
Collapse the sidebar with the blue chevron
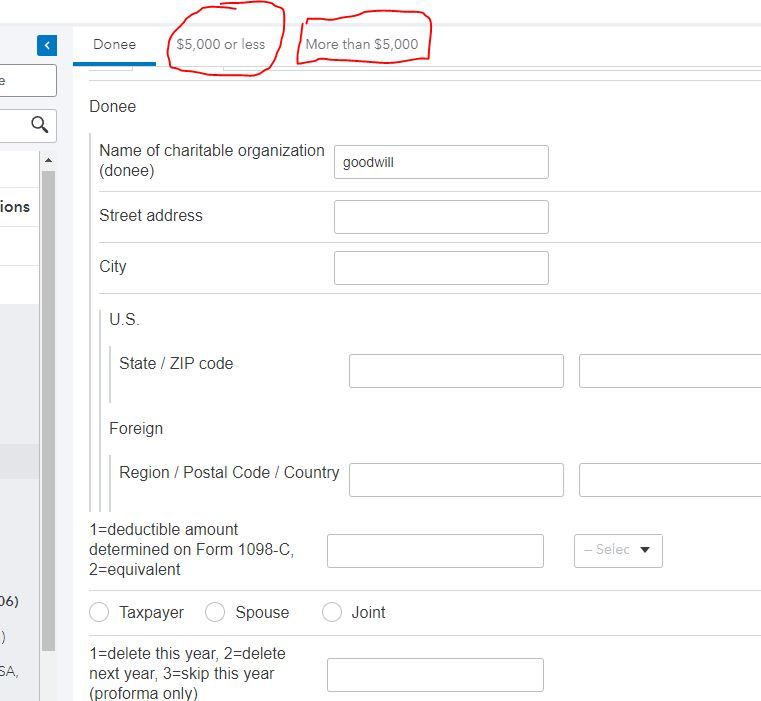point(47,45)
